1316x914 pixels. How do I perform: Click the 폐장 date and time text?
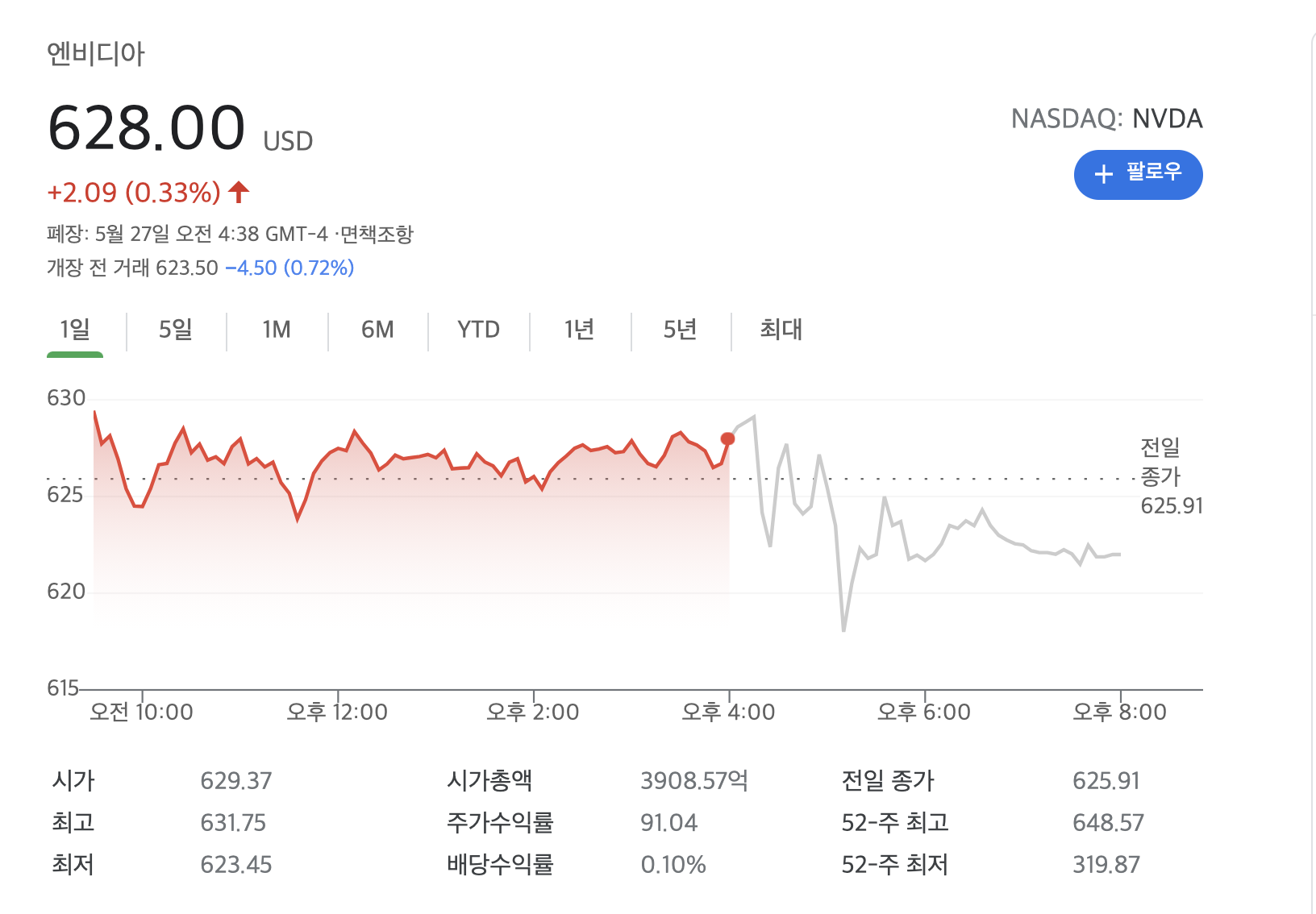point(188,234)
